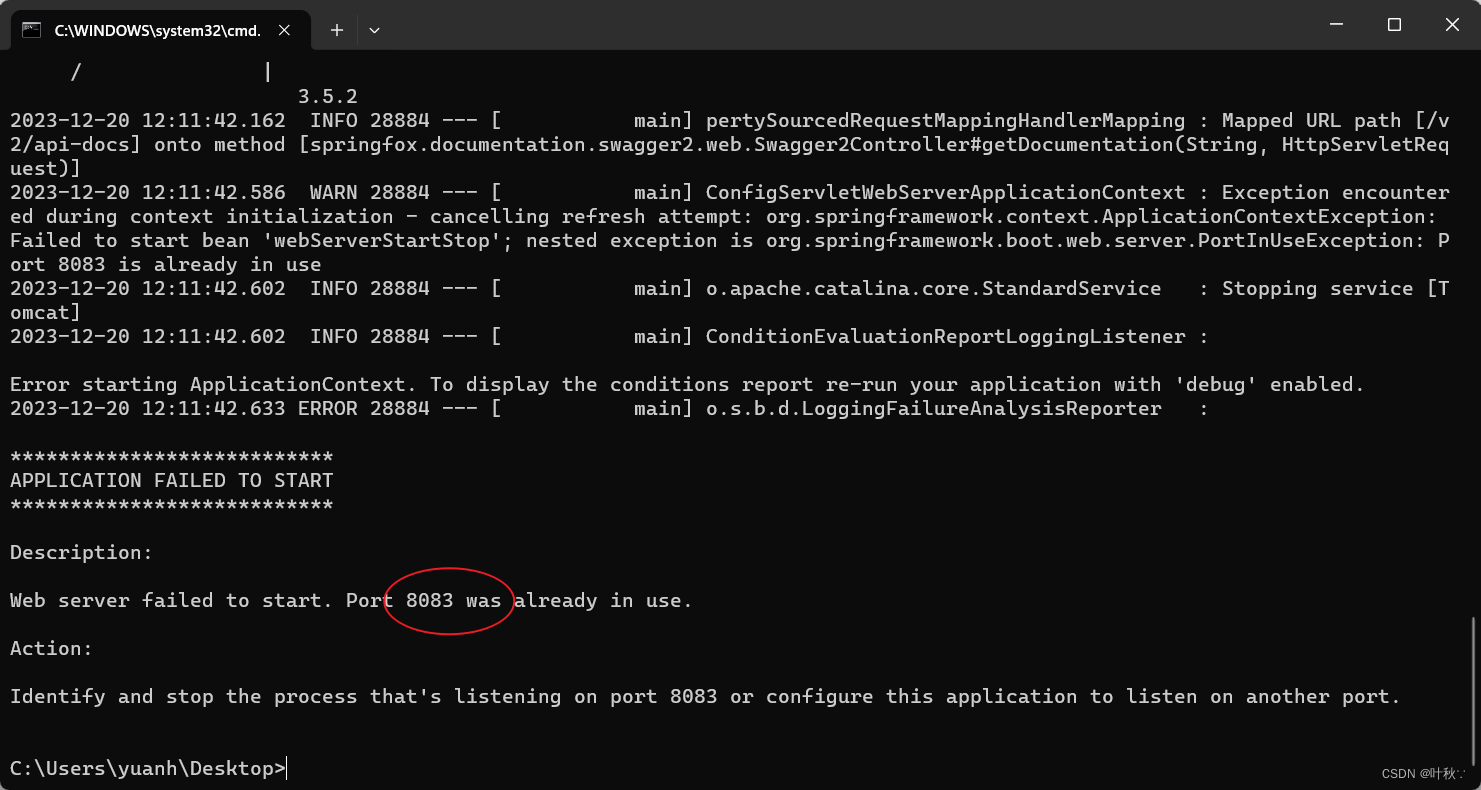This screenshot has width=1481, height=790.
Task: Click timestamp 2023-12-20 12:11:42.633
Action: click(x=148, y=408)
